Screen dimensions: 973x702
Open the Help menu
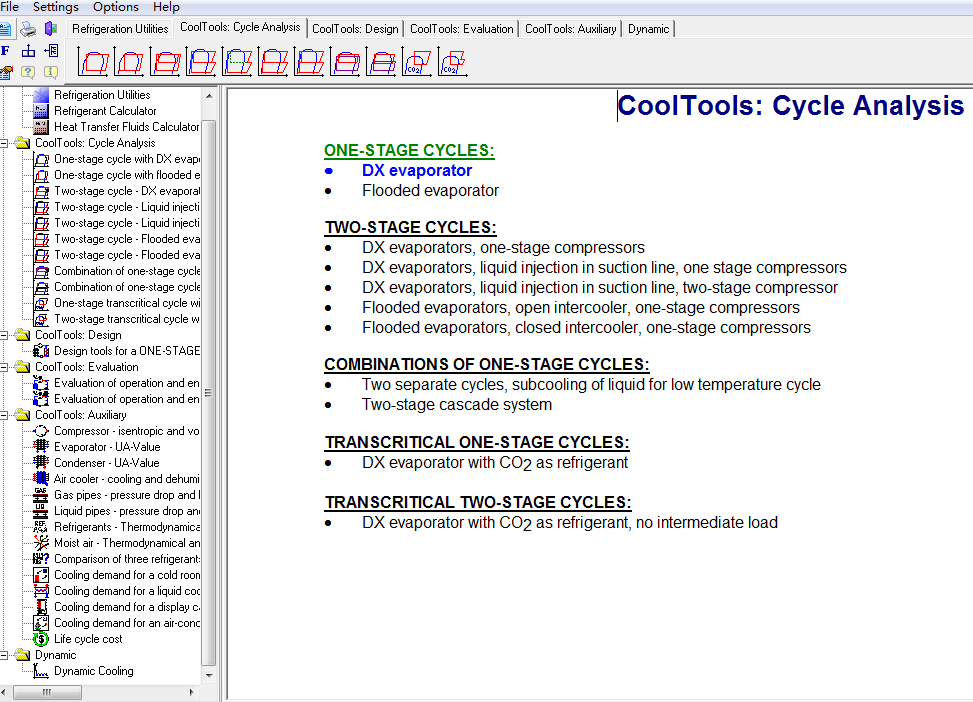(x=166, y=7)
